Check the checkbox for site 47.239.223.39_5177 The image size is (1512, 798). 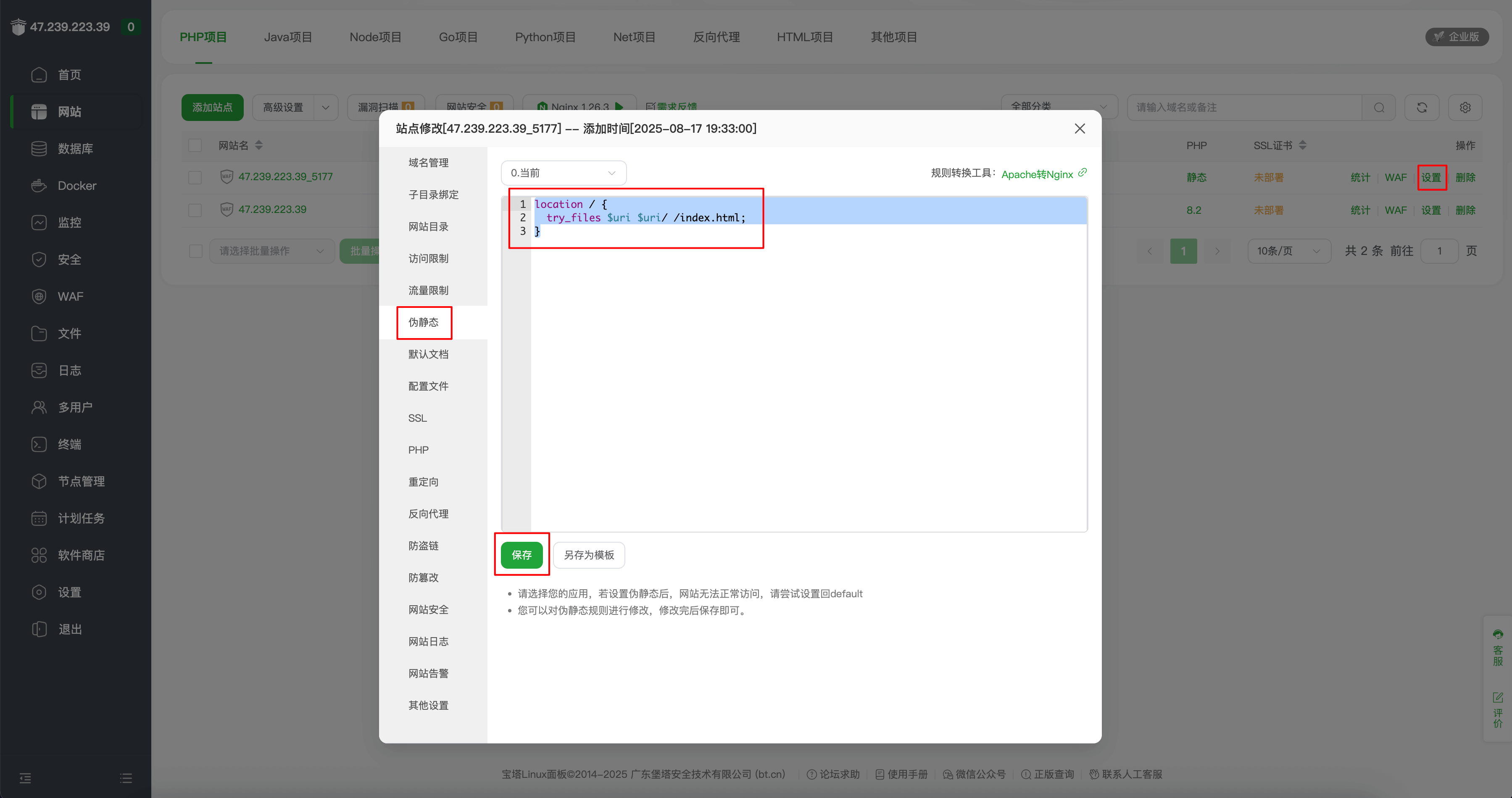pos(194,177)
